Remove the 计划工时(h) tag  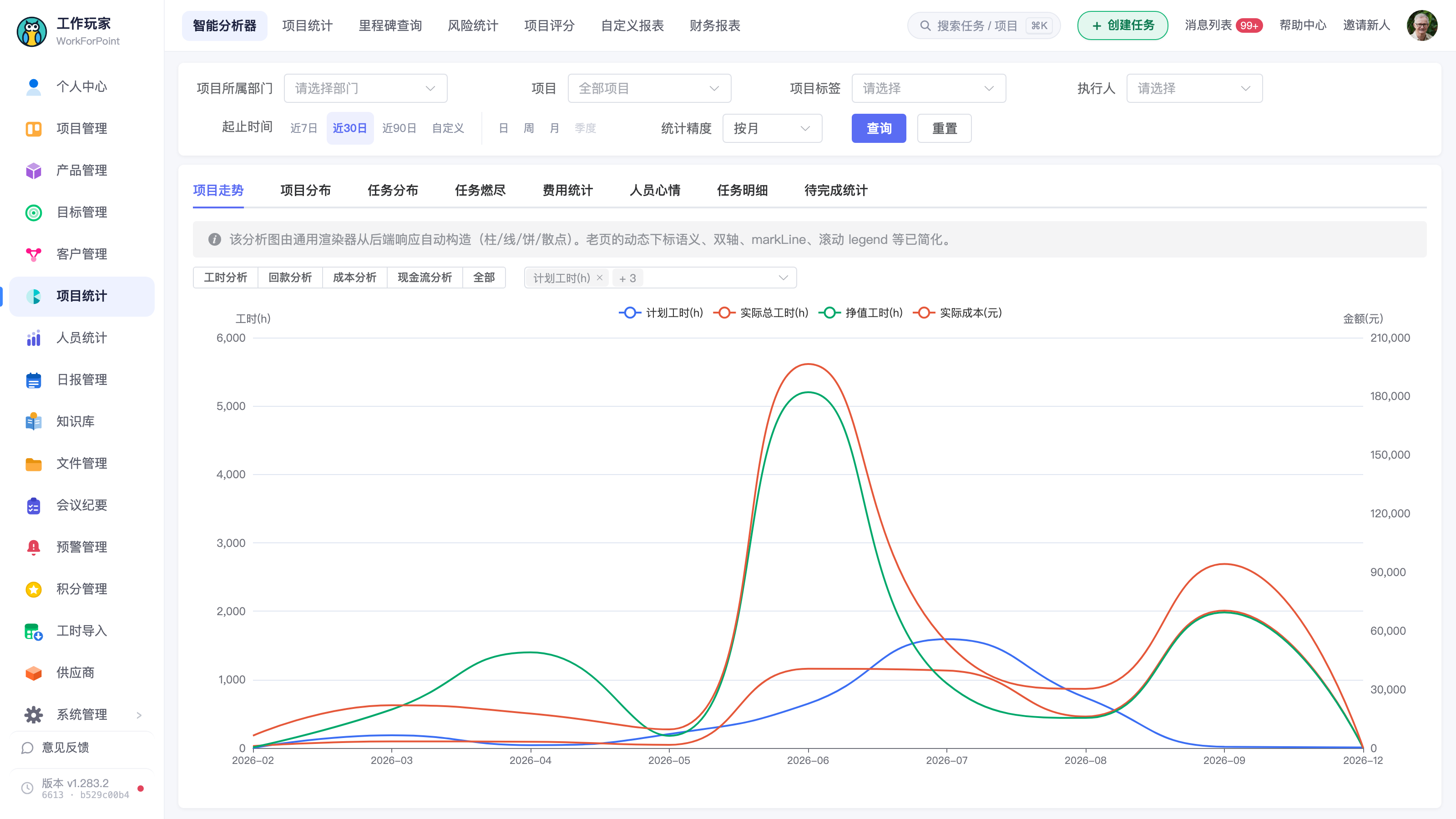(599, 278)
